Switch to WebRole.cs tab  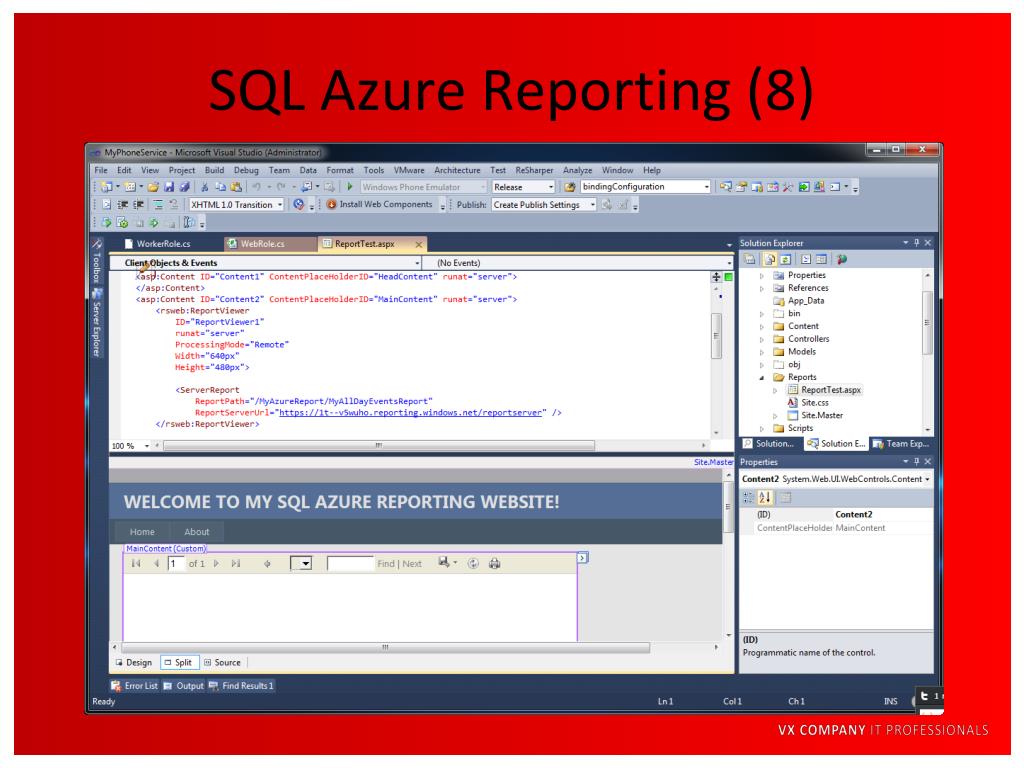point(262,244)
